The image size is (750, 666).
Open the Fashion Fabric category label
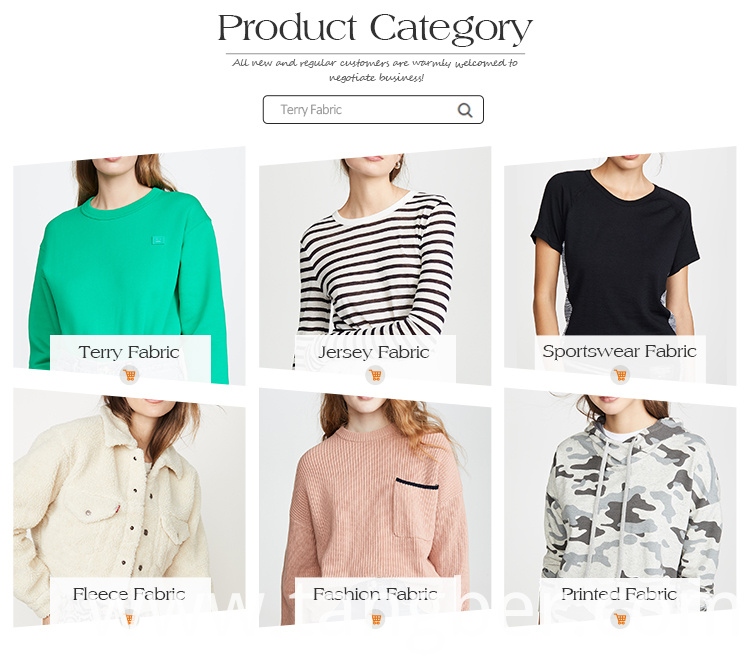[x=375, y=594]
